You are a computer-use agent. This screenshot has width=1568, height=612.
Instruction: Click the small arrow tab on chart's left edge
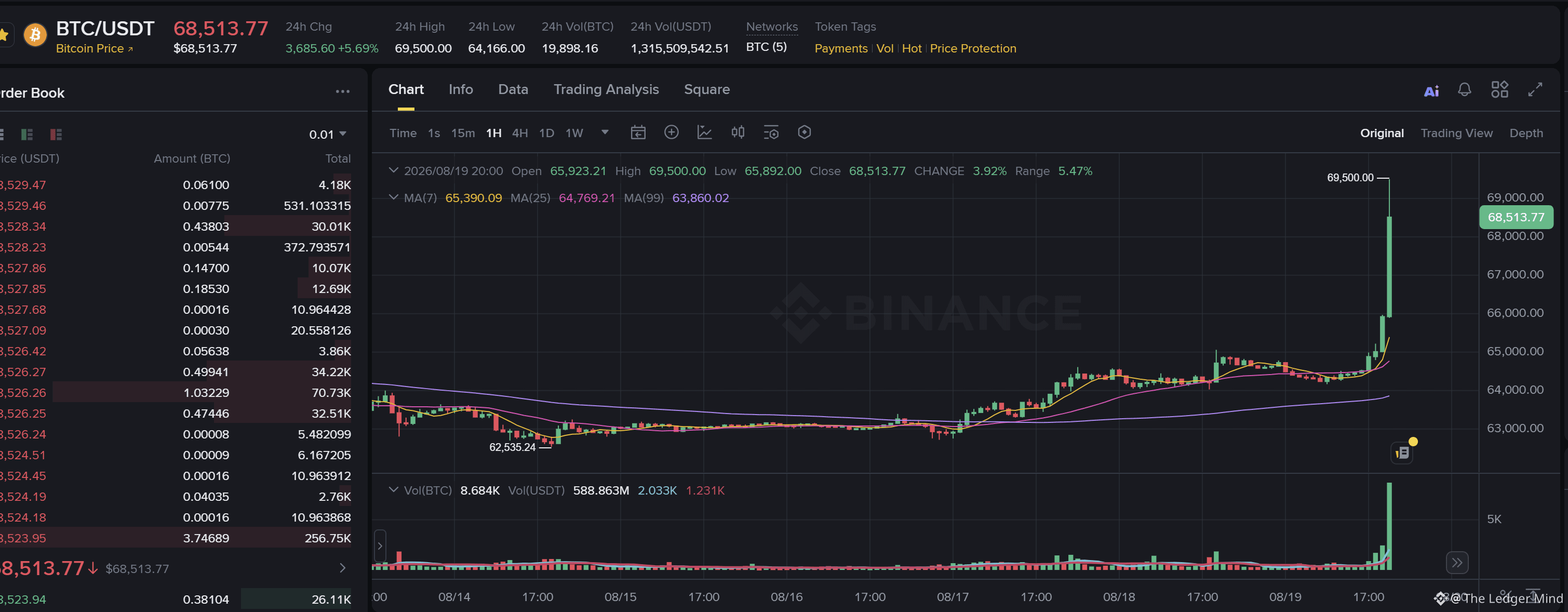pos(380,546)
